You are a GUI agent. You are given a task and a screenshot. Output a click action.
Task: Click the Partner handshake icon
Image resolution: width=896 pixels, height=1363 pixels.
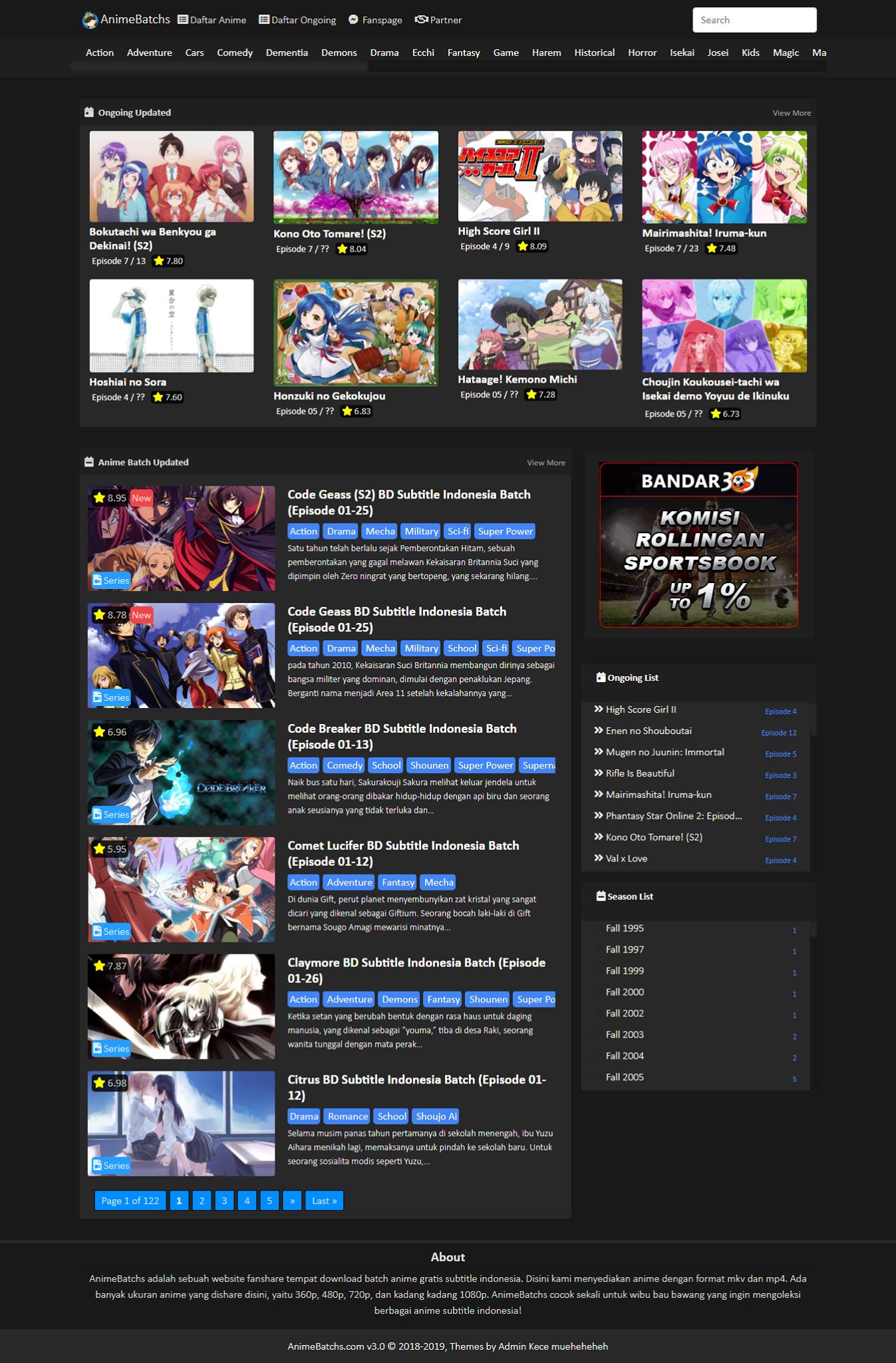421,20
